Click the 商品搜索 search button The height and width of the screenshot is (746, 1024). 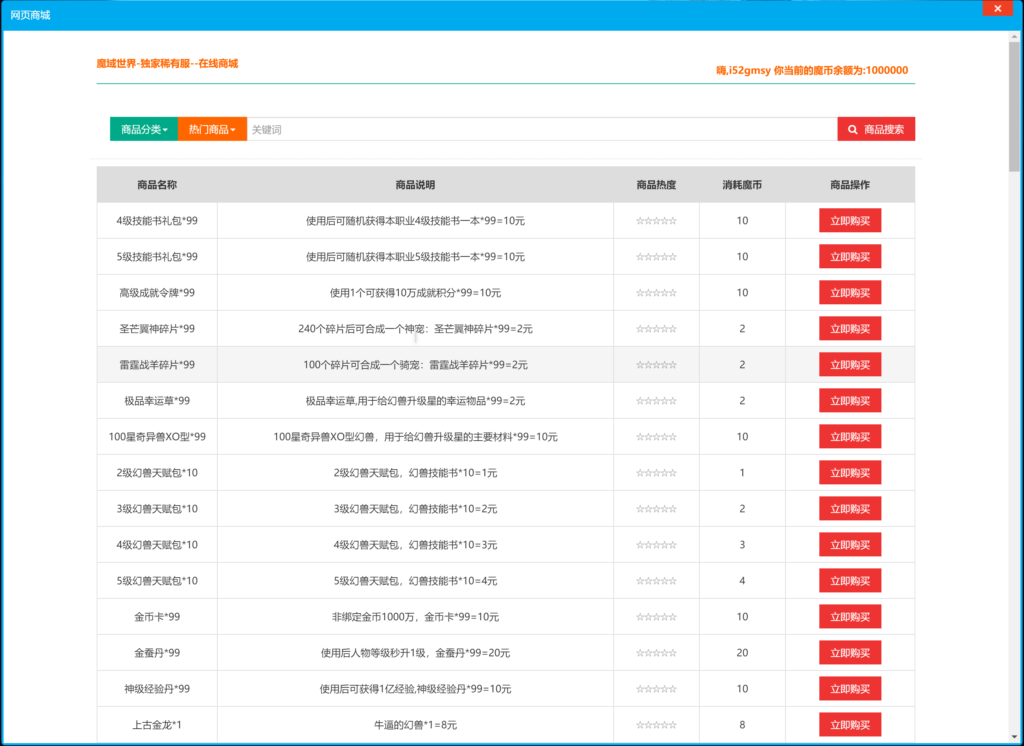pyautogui.click(x=876, y=129)
